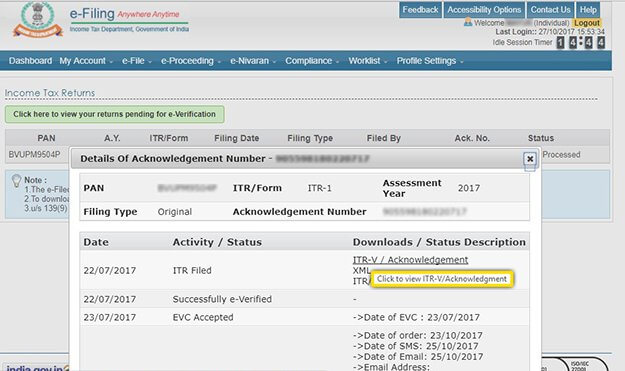Click the Date of Email: 25/10/2017 text

click(x=418, y=357)
